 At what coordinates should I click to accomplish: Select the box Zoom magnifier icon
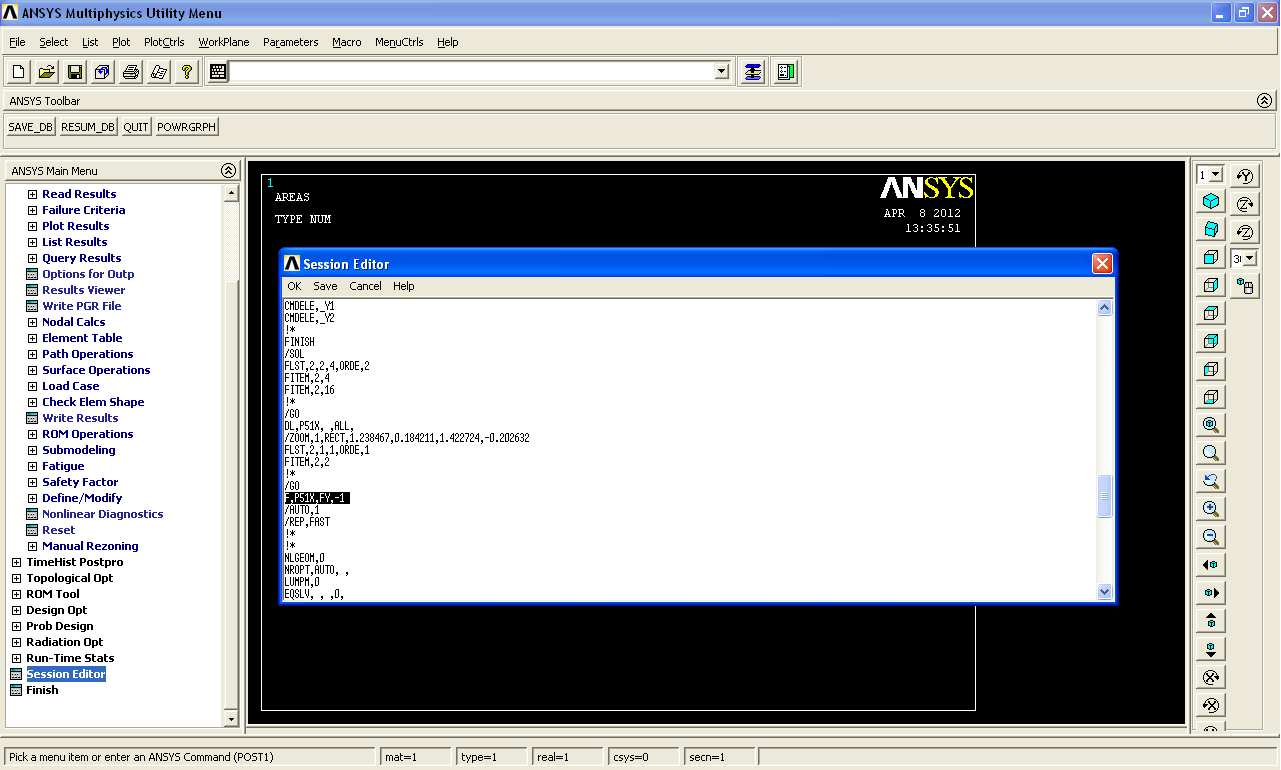pos(1211,453)
